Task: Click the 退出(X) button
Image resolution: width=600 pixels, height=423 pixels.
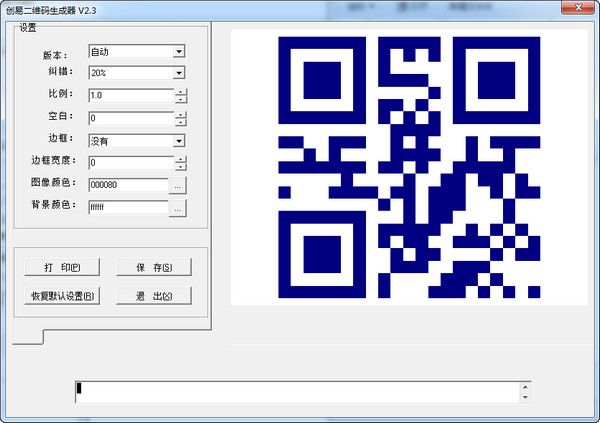Action: click(154, 296)
